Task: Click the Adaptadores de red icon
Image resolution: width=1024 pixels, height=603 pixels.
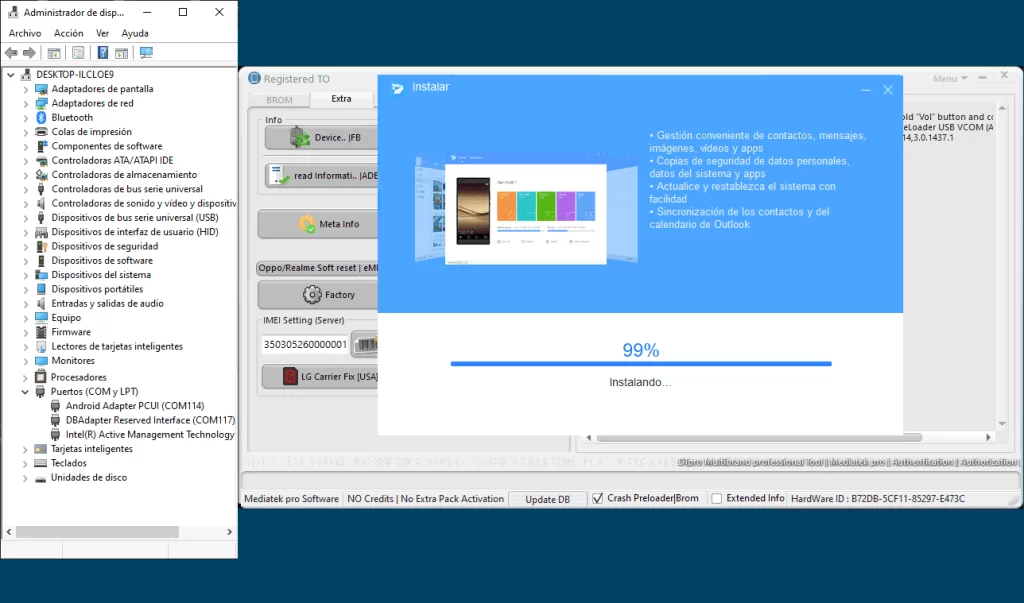Action: click(41, 103)
